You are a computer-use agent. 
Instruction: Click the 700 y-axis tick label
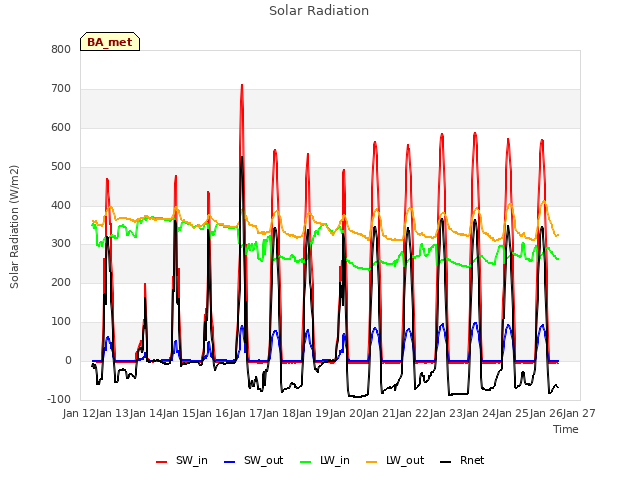pyautogui.click(x=61, y=89)
